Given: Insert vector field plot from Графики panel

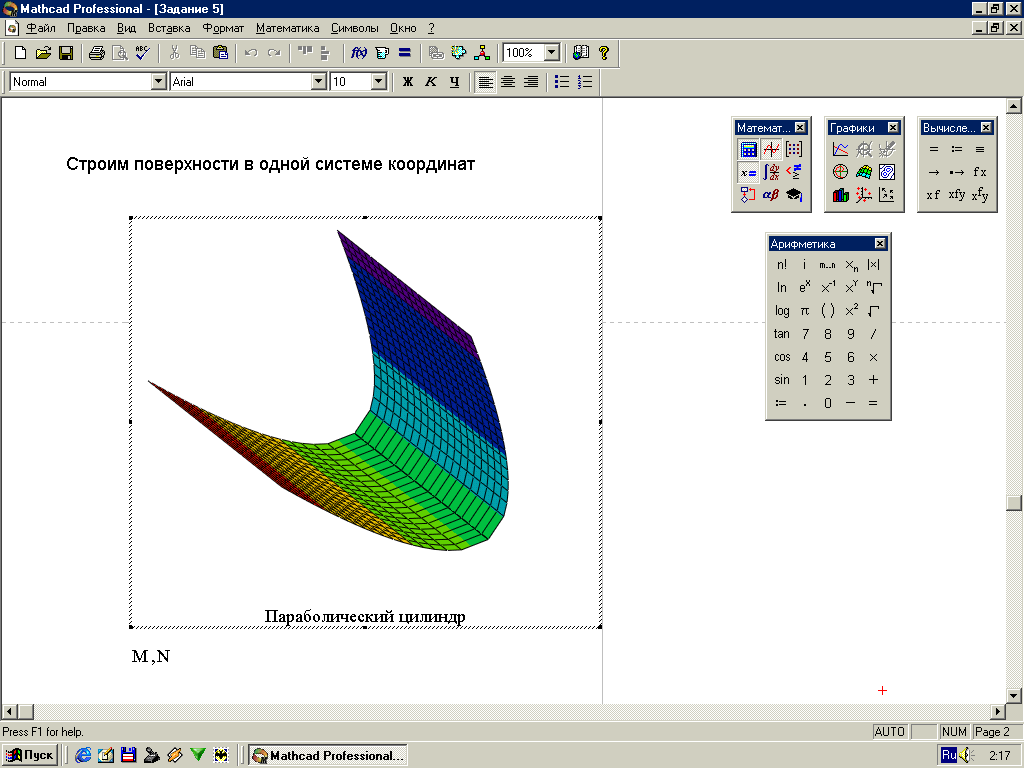Looking at the screenshot, I should pyautogui.click(x=887, y=195).
